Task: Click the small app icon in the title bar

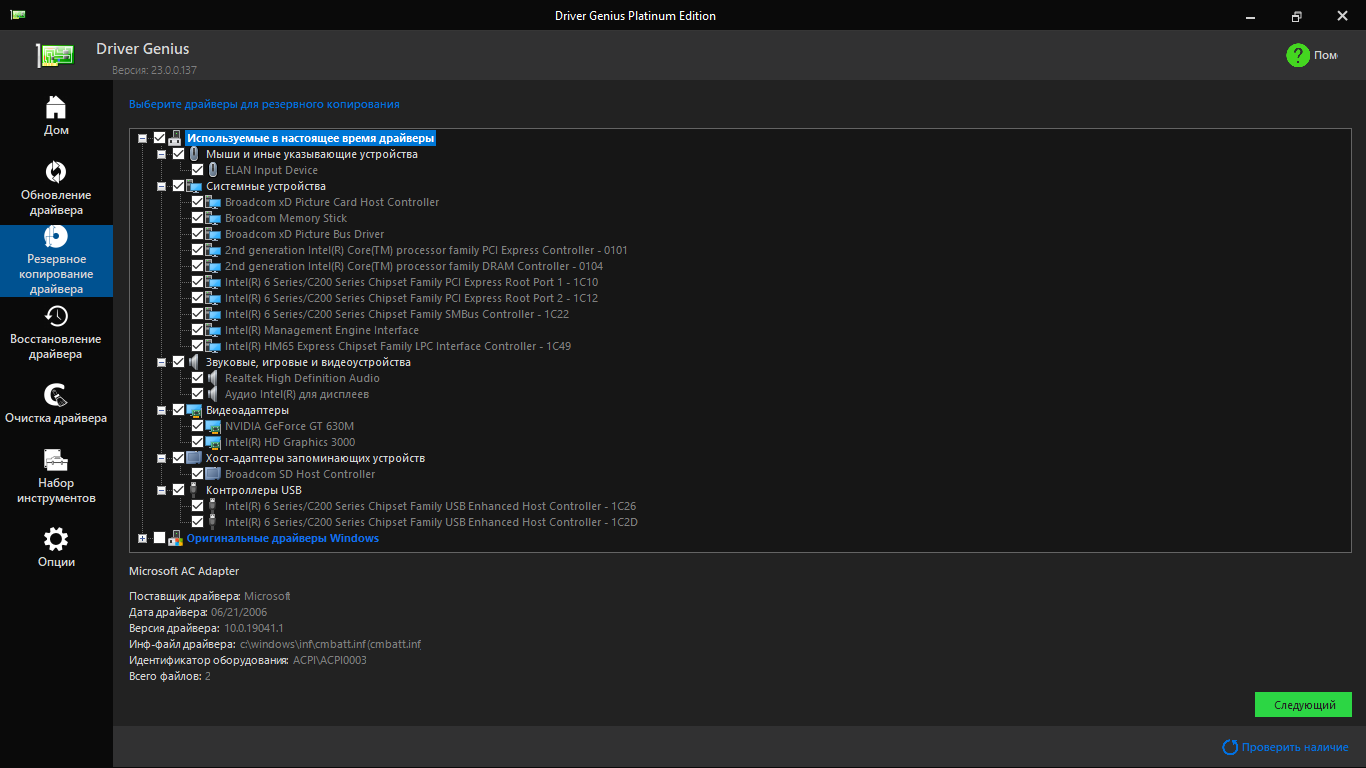Action: [x=19, y=15]
